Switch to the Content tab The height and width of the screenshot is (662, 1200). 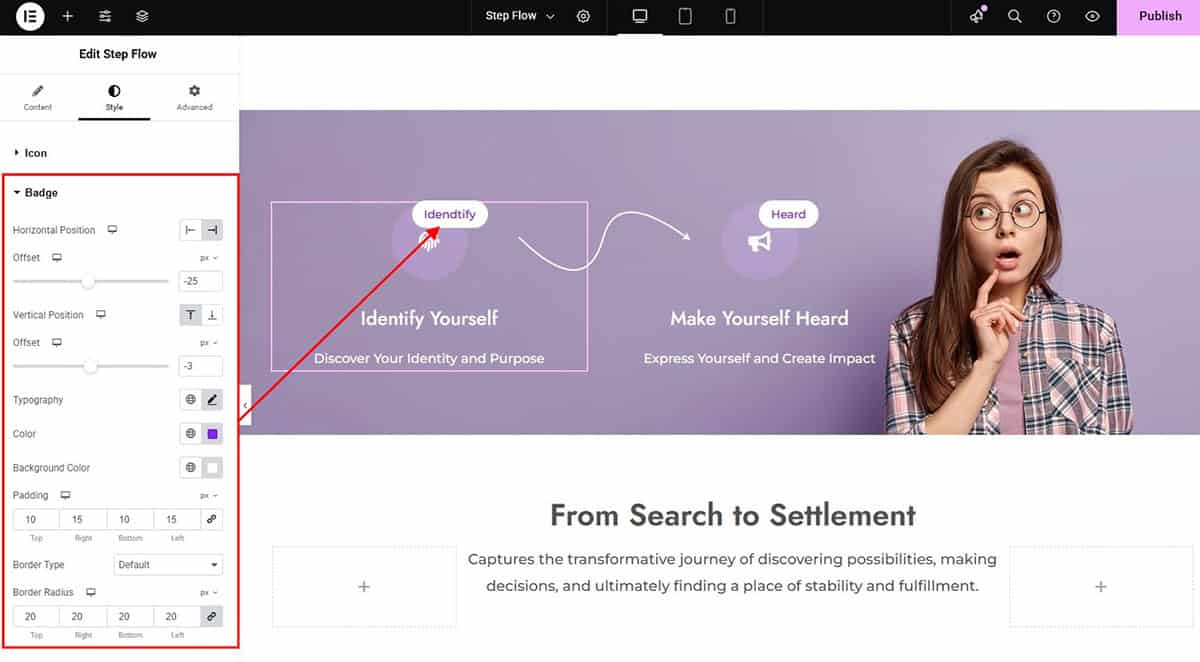pos(38,97)
